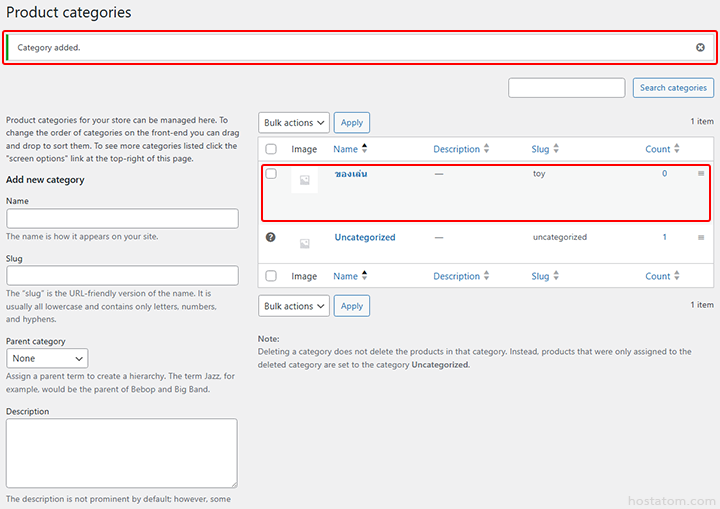Image resolution: width=720 pixels, height=509 pixels.
Task: Click the top Apply button
Action: 352,123
